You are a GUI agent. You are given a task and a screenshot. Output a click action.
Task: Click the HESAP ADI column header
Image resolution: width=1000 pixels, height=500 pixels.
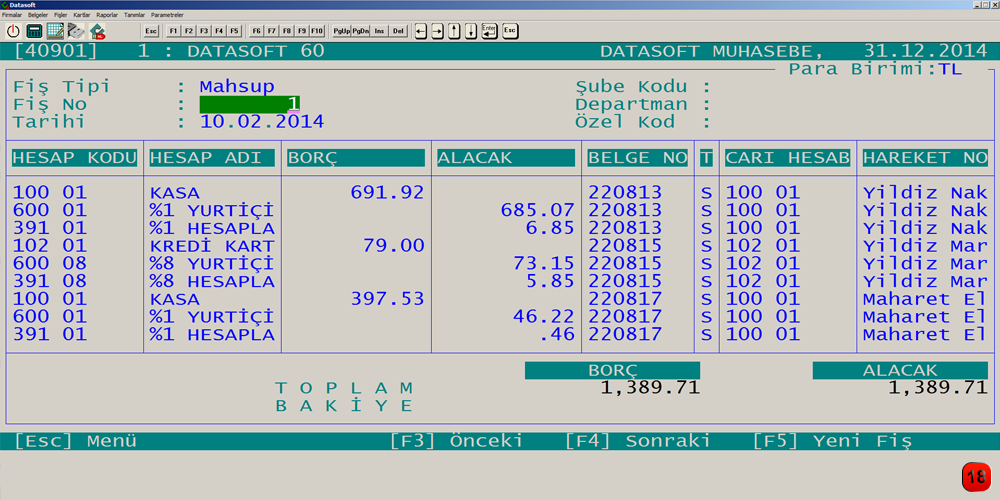pyautogui.click(x=212, y=158)
